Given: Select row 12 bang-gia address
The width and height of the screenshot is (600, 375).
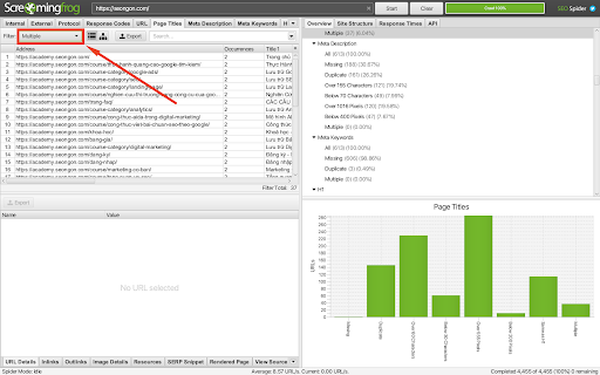Looking at the screenshot, I should (64, 139).
